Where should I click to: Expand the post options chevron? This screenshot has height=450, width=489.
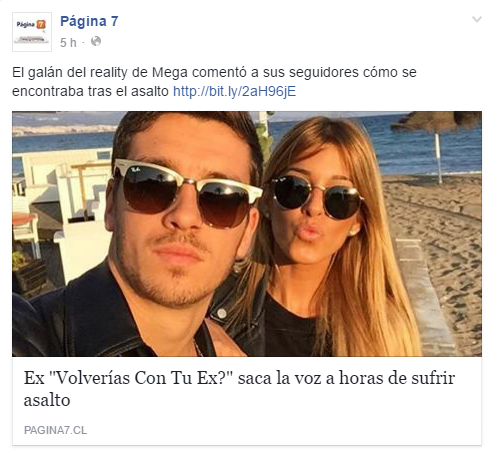click(x=477, y=20)
